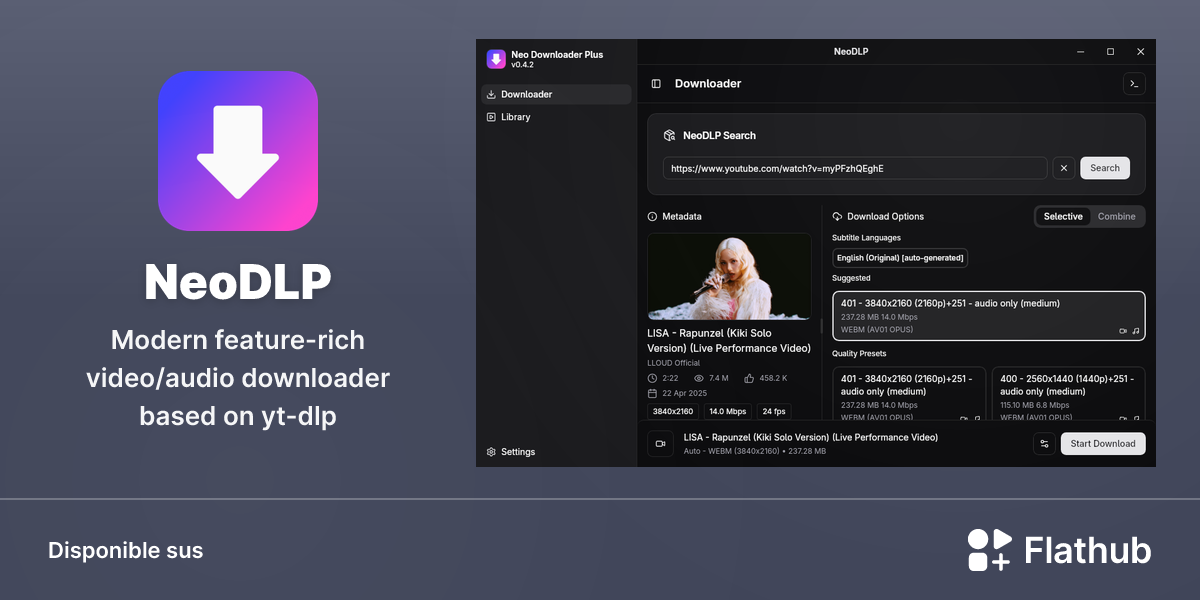Click the eye views icon beside 7.4 M
1200x600 pixels.
(699, 378)
